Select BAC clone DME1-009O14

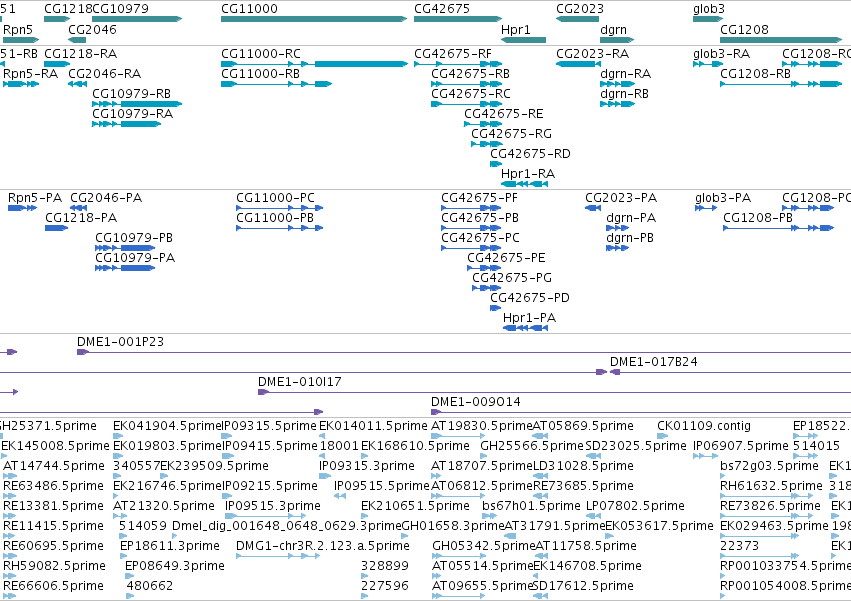tap(475, 402)
